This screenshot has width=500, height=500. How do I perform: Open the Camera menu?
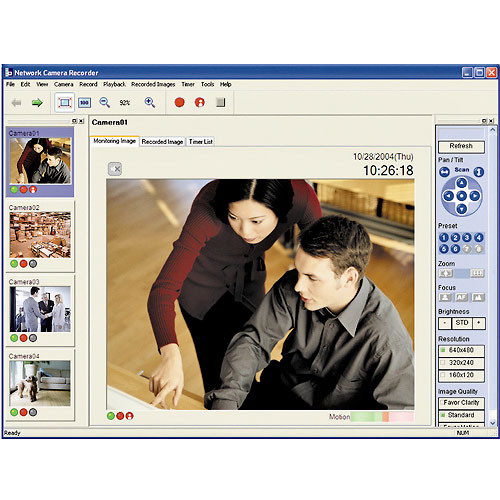click(x=64, y=84)
